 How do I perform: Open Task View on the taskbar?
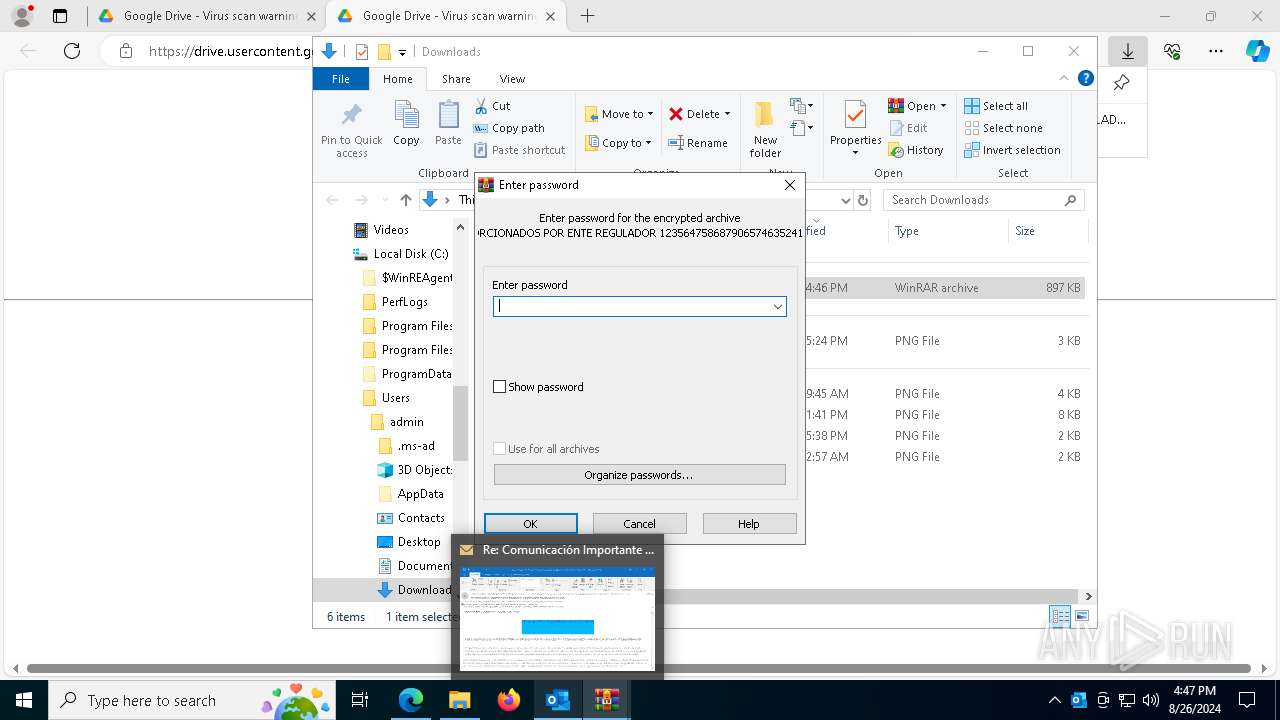(360, 700)
